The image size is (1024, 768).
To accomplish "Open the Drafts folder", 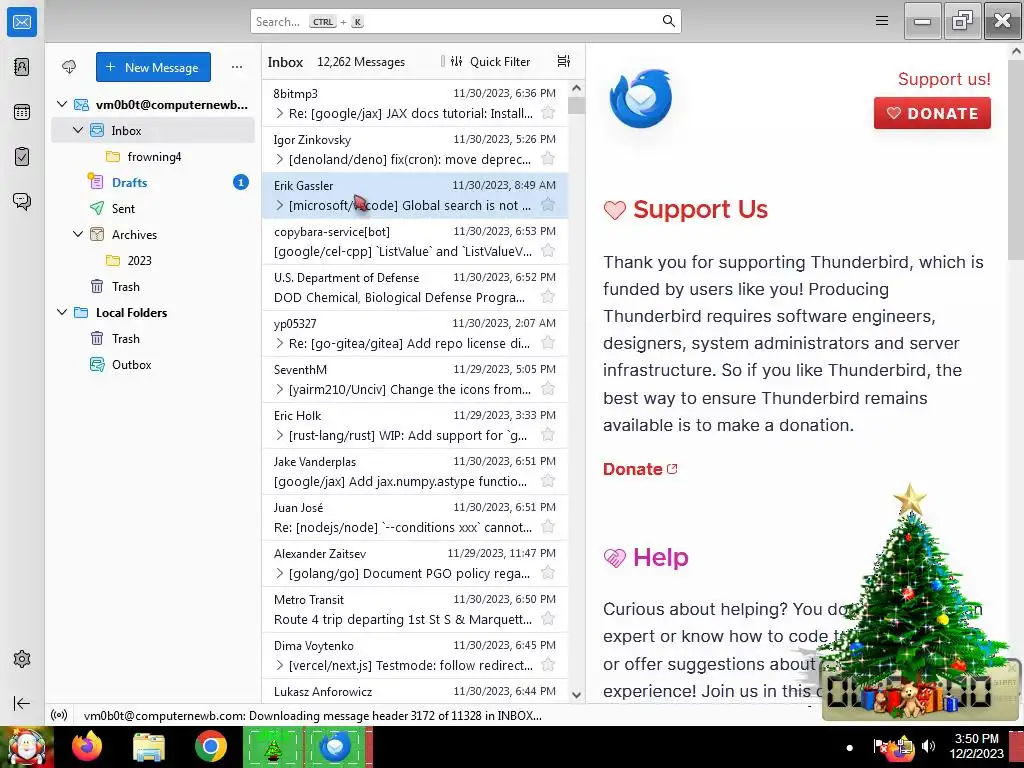I will [x=153, y=182].
